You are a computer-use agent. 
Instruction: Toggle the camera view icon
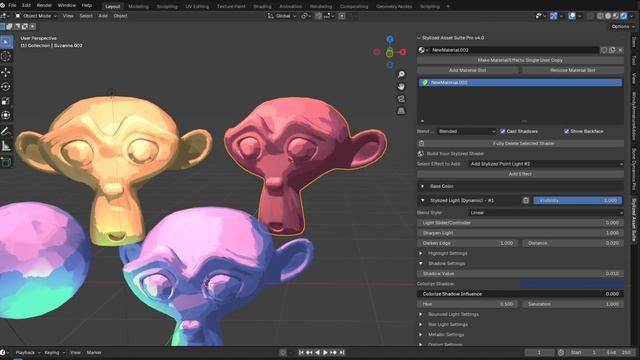[401, 99]
